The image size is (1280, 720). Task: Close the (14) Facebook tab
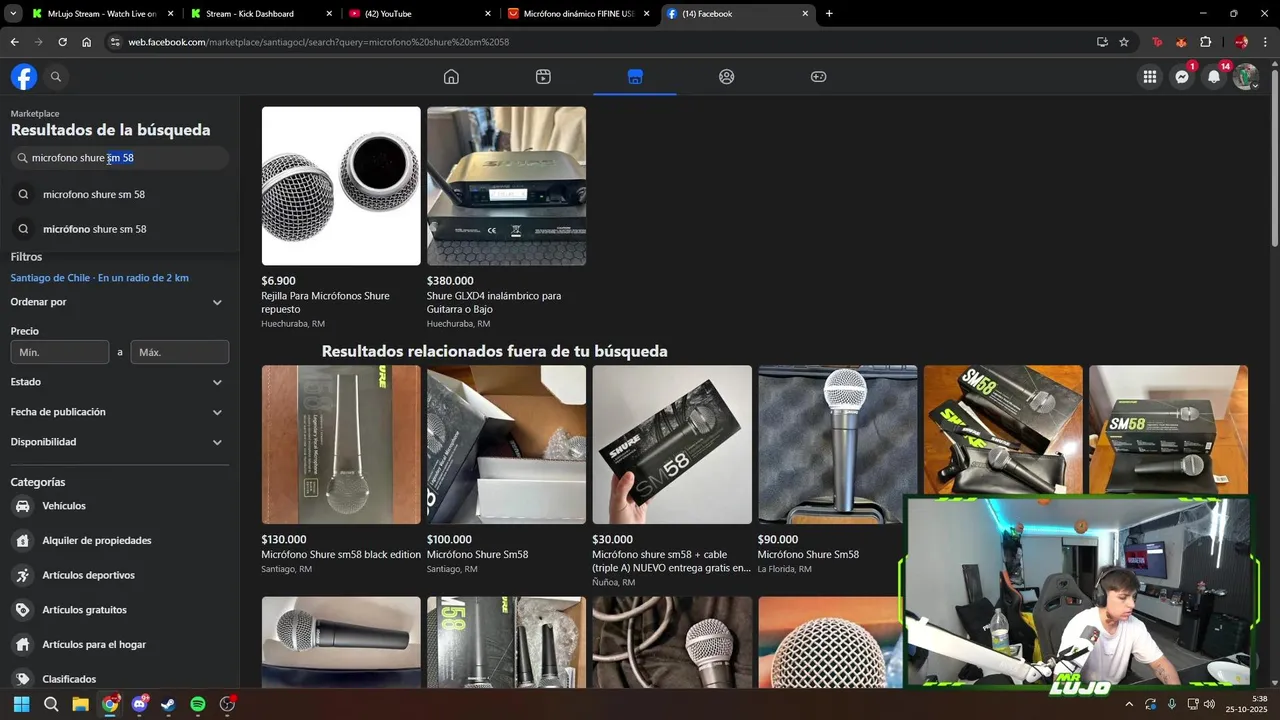[x=805, y=14]
